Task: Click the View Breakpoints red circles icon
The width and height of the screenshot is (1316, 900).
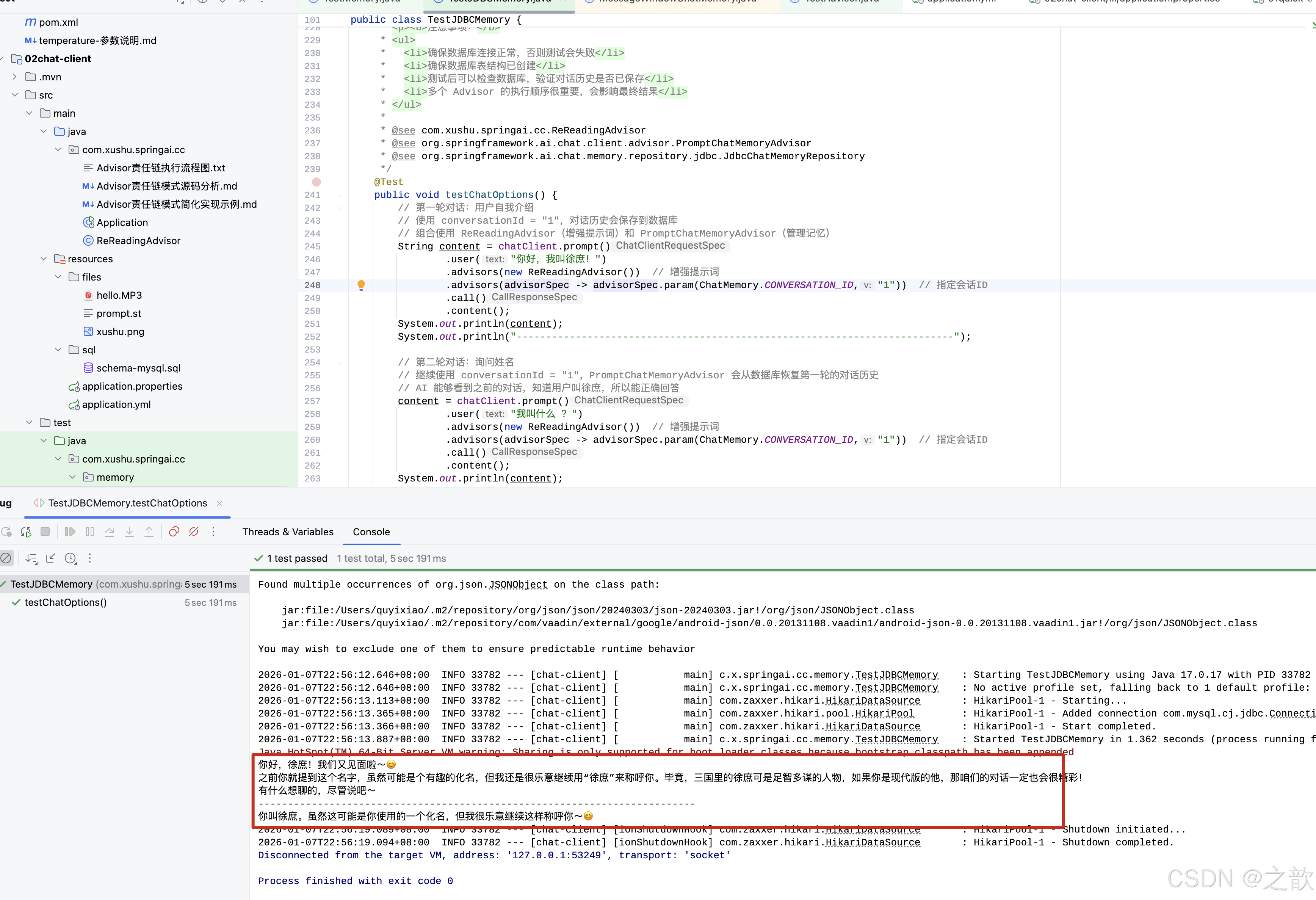Action: pyautogui.click(x=174, y=532)
